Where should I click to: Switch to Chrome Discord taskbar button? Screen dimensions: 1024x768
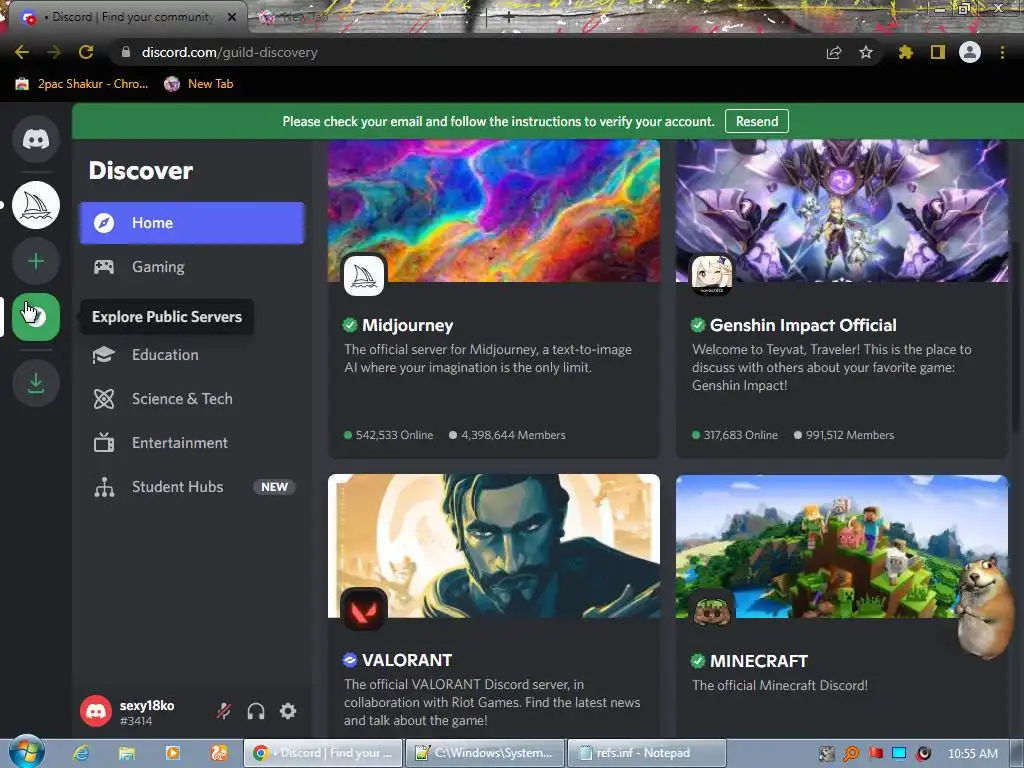click(x=323, y=753)
